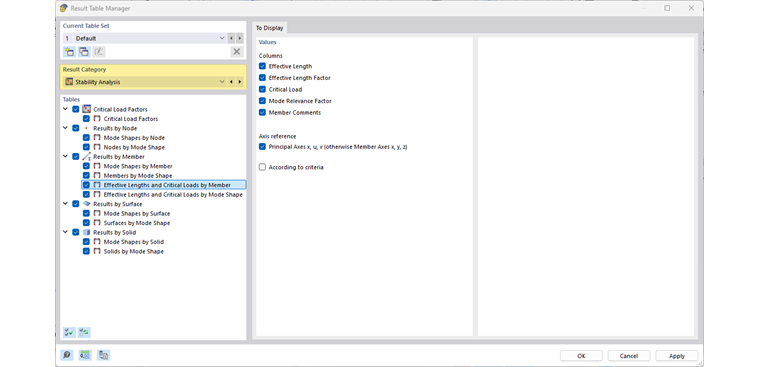This screenshot has width=760, height=367.
Task: Uncheck Nodes by Mode Shape table checkbox
Action: (x=86, y=147)
